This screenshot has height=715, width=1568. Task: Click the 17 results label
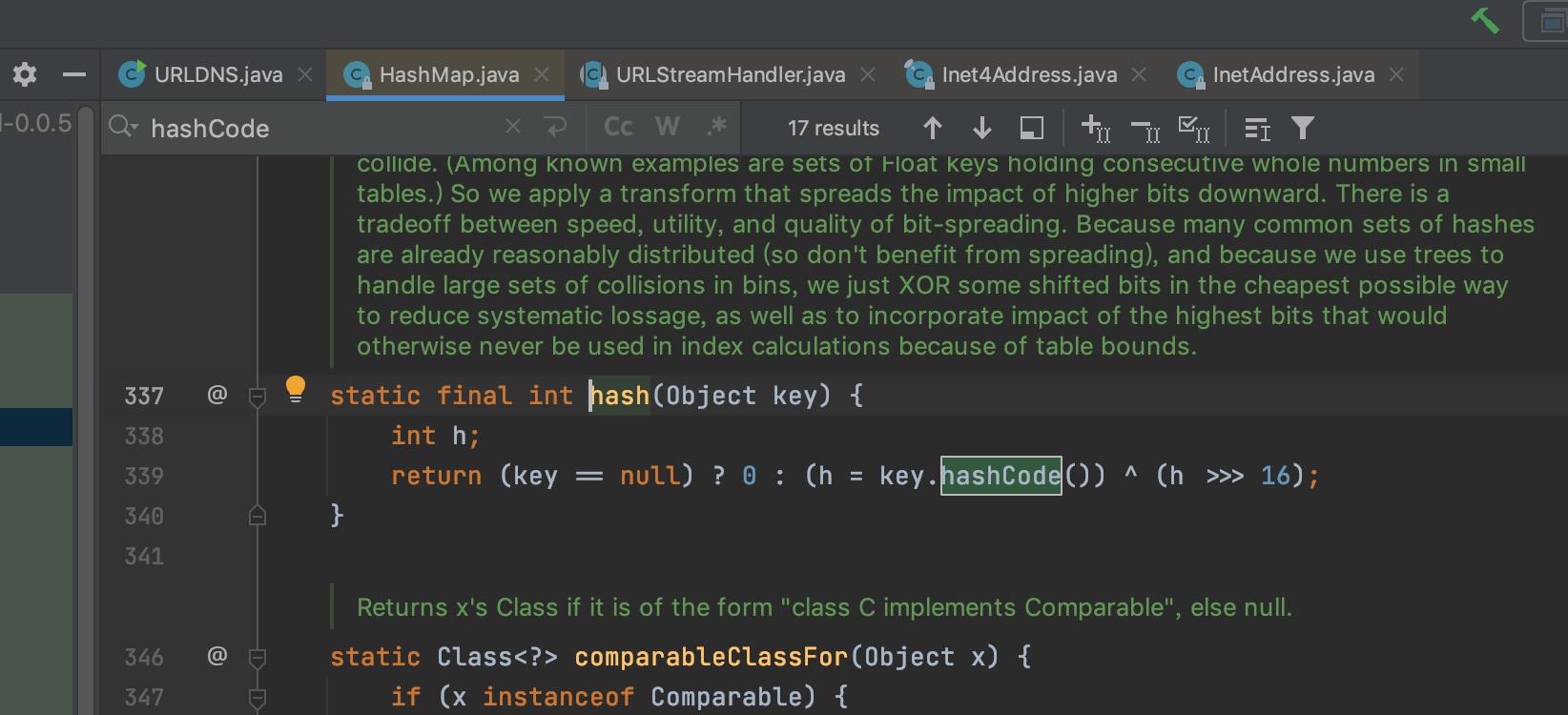[833, 128]
